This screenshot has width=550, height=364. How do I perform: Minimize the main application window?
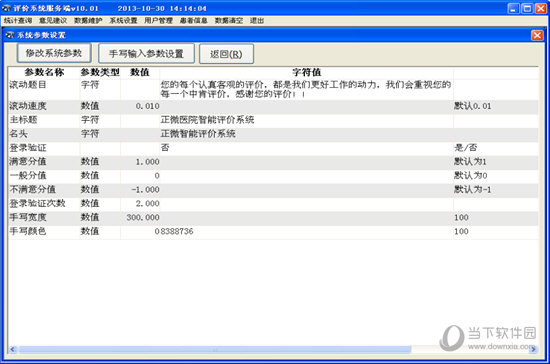(514, 8)
